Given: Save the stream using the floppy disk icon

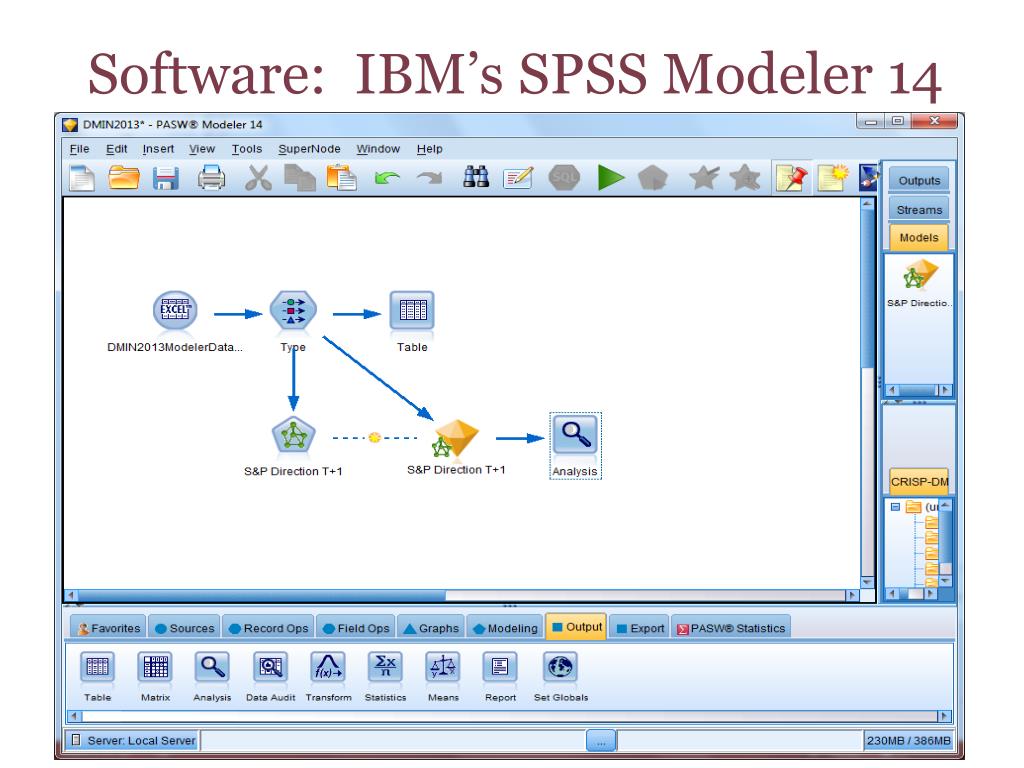Looking at the screenshot, I should tap(166, 178).
